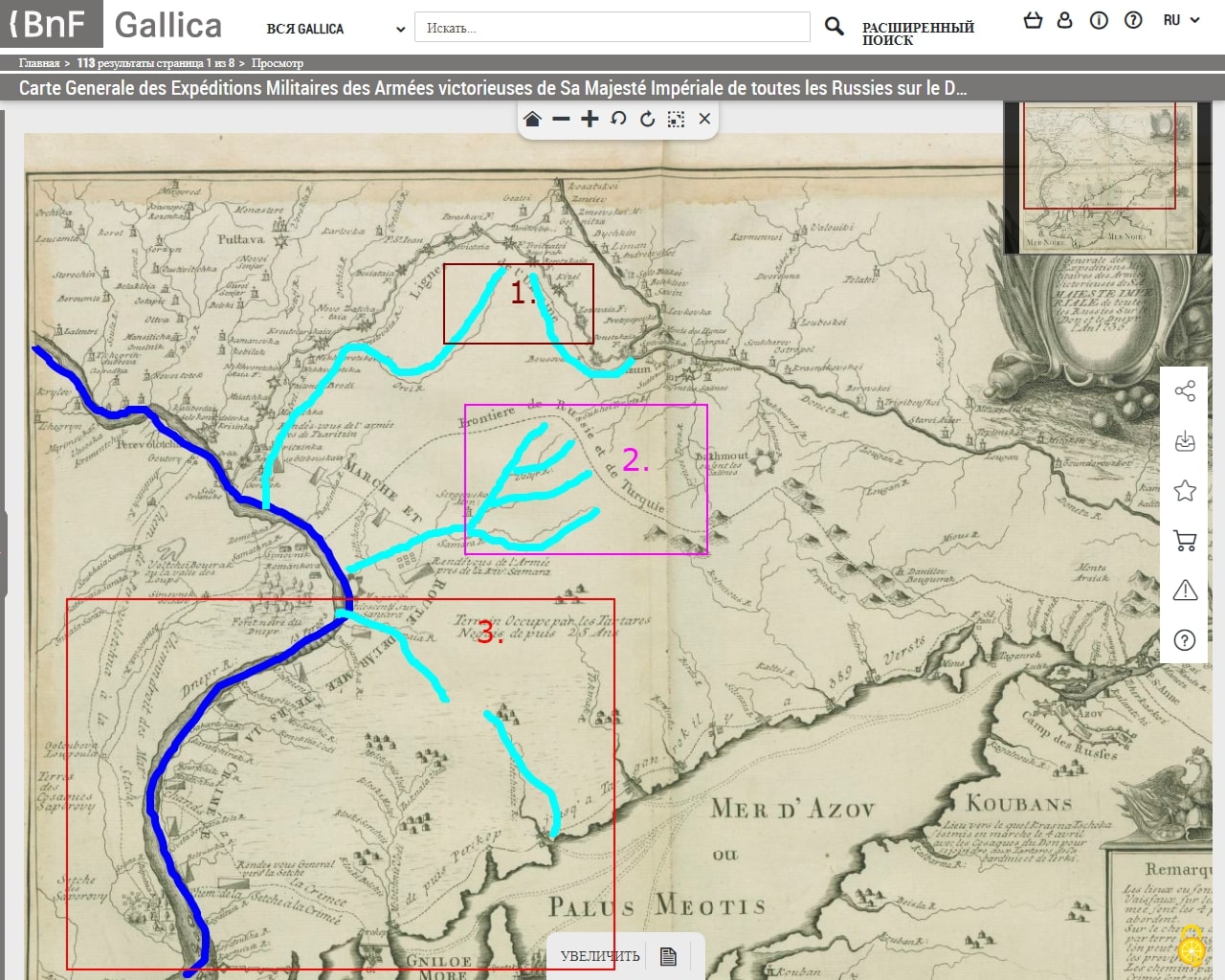Report a problem via warning triangle

click(1185, 590)
